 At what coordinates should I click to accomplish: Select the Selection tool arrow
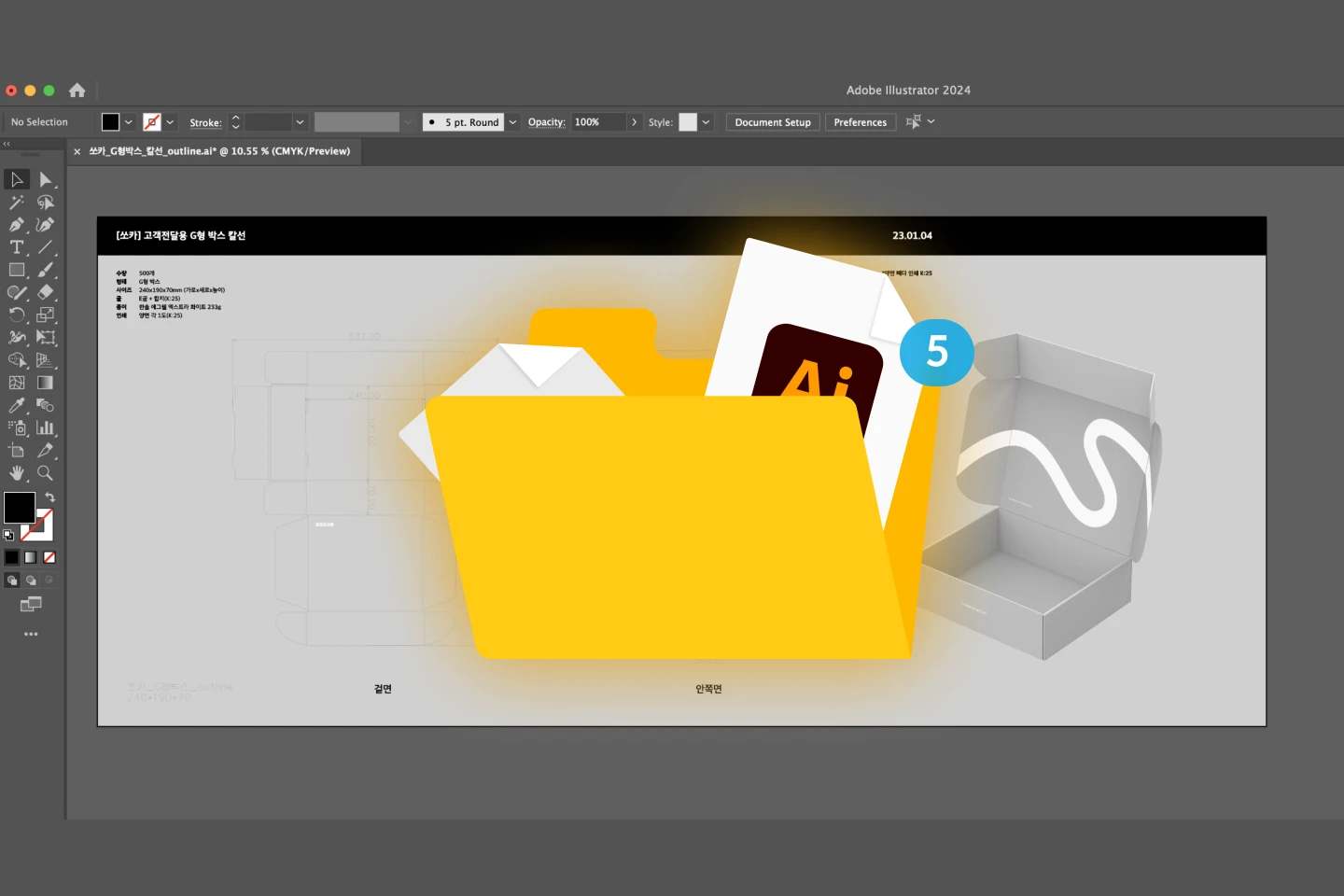click(17, 179)
